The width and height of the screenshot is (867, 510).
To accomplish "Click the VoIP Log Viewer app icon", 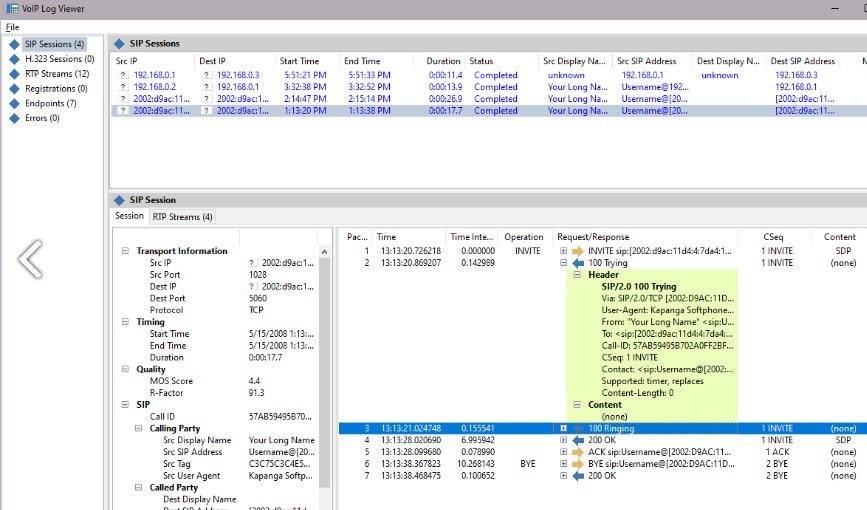I will pyautogui.click(x=11, y=9).
